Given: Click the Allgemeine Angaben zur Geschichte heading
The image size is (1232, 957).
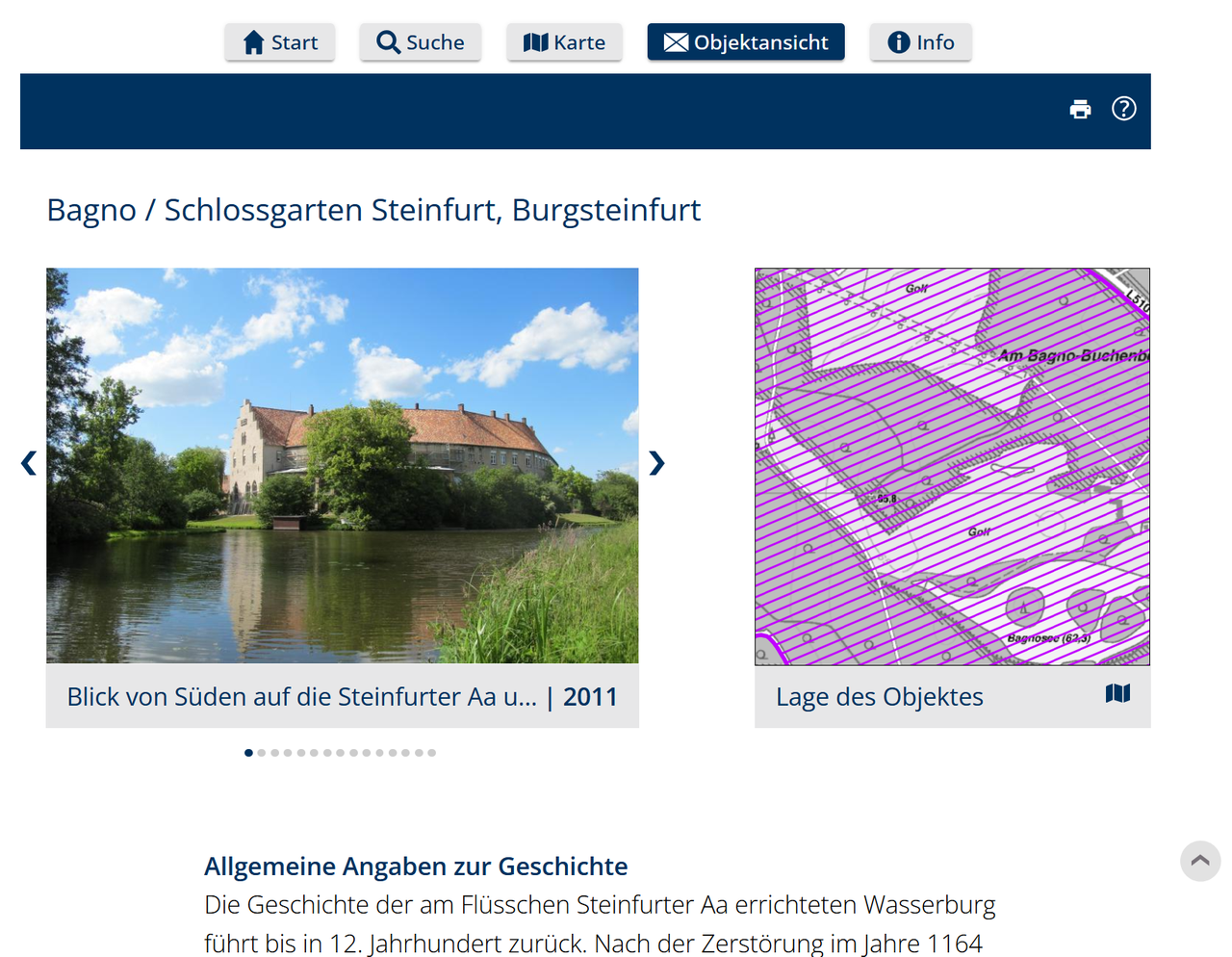Looking at the screenshot, I should [x=416, y=866].
